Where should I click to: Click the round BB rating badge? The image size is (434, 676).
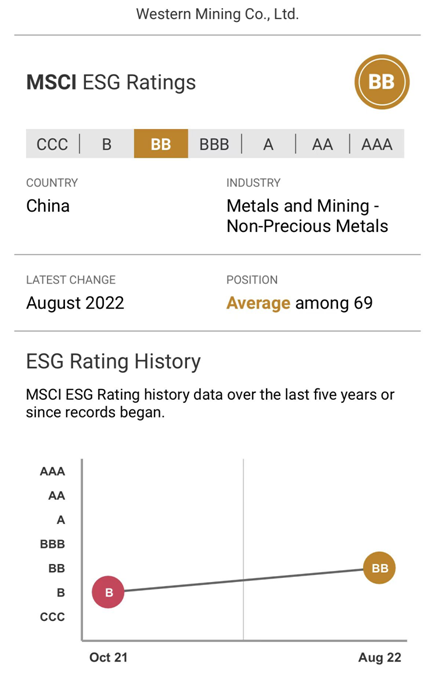[x=382, y=81]
